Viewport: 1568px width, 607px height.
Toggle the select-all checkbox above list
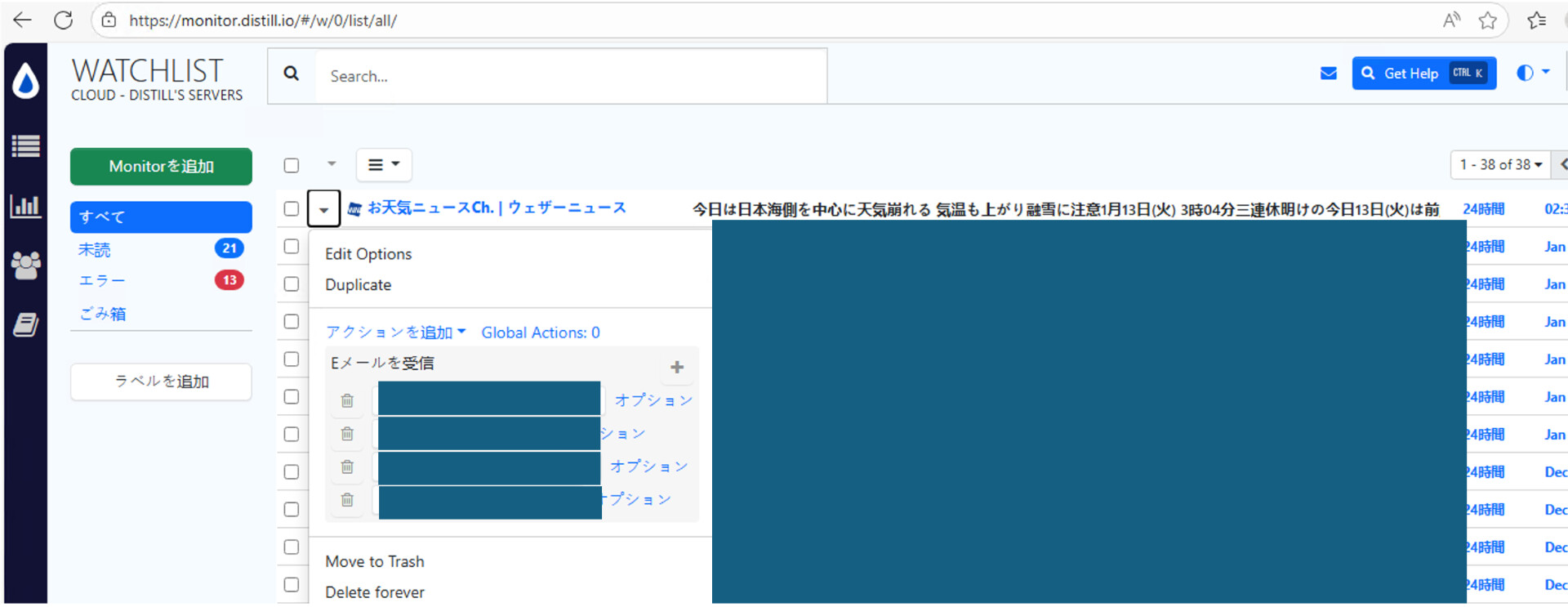292,165
